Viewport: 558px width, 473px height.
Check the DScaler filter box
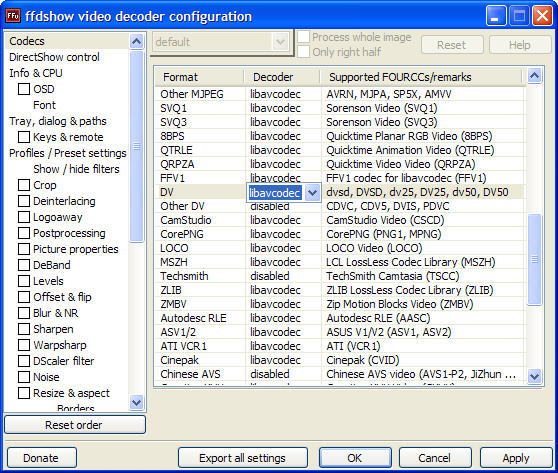pos(24,361)
